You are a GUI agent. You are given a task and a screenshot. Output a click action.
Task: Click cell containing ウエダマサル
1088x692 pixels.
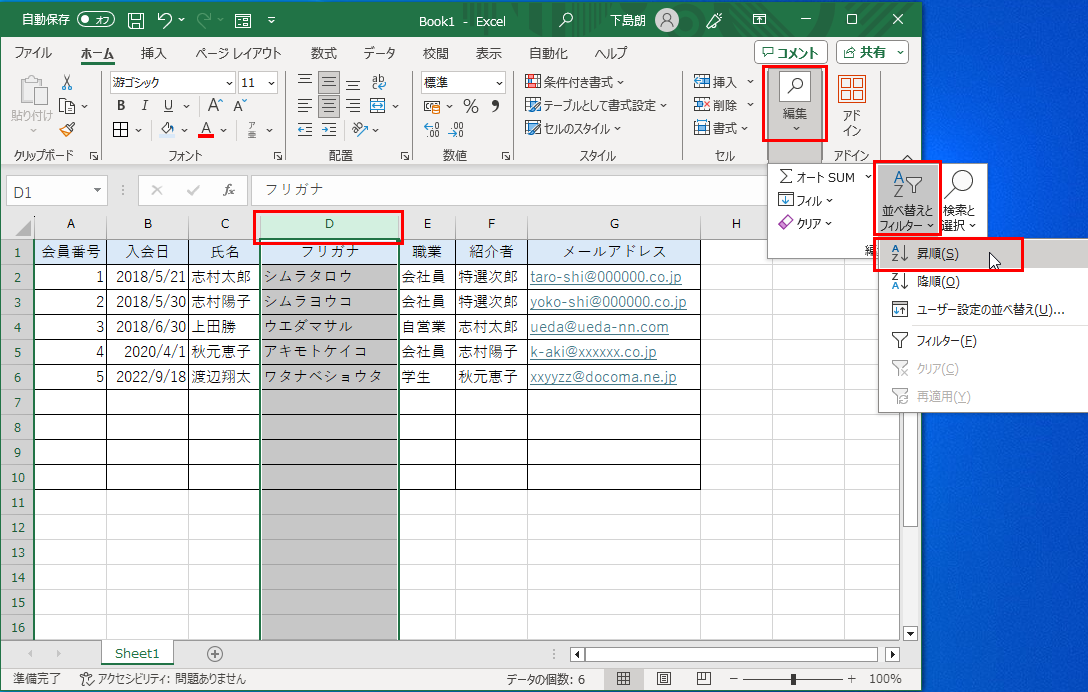coord(329,327)
